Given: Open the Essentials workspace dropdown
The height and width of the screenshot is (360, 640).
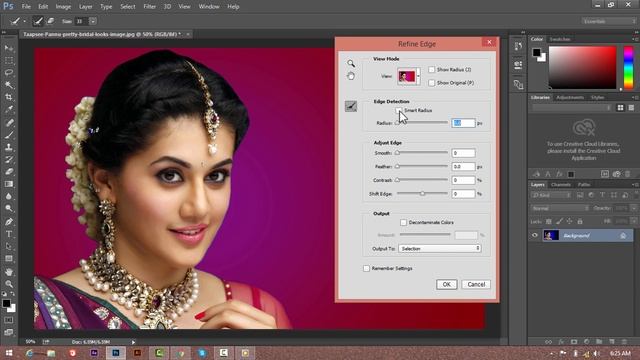Looking at the screenshot, I should coord(609,21).
